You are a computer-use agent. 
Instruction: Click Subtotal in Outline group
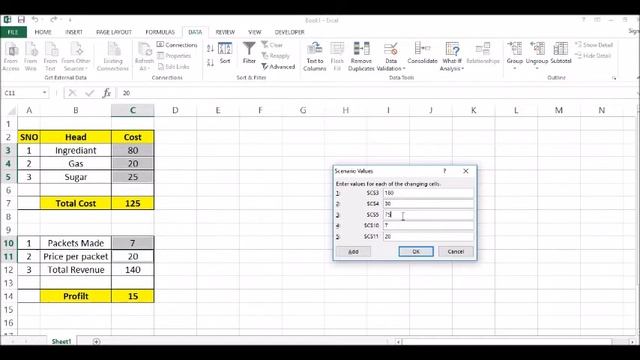pos(561,53)
